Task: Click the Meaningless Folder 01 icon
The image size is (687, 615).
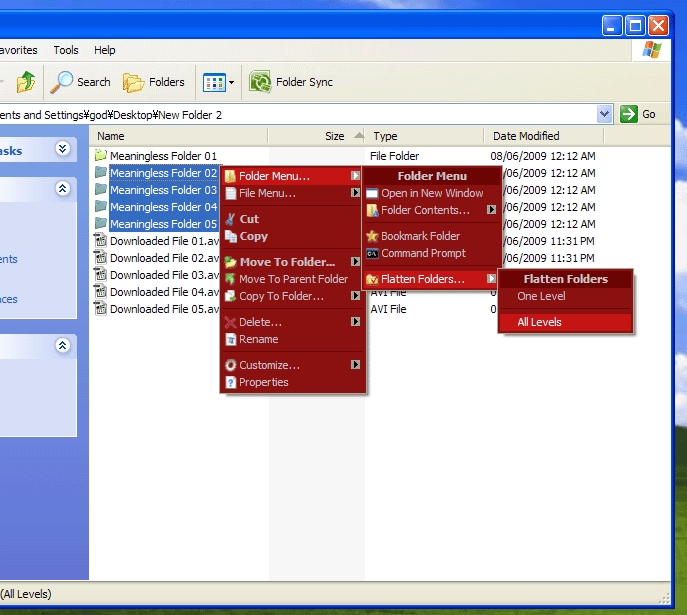Action: [100, 156]
